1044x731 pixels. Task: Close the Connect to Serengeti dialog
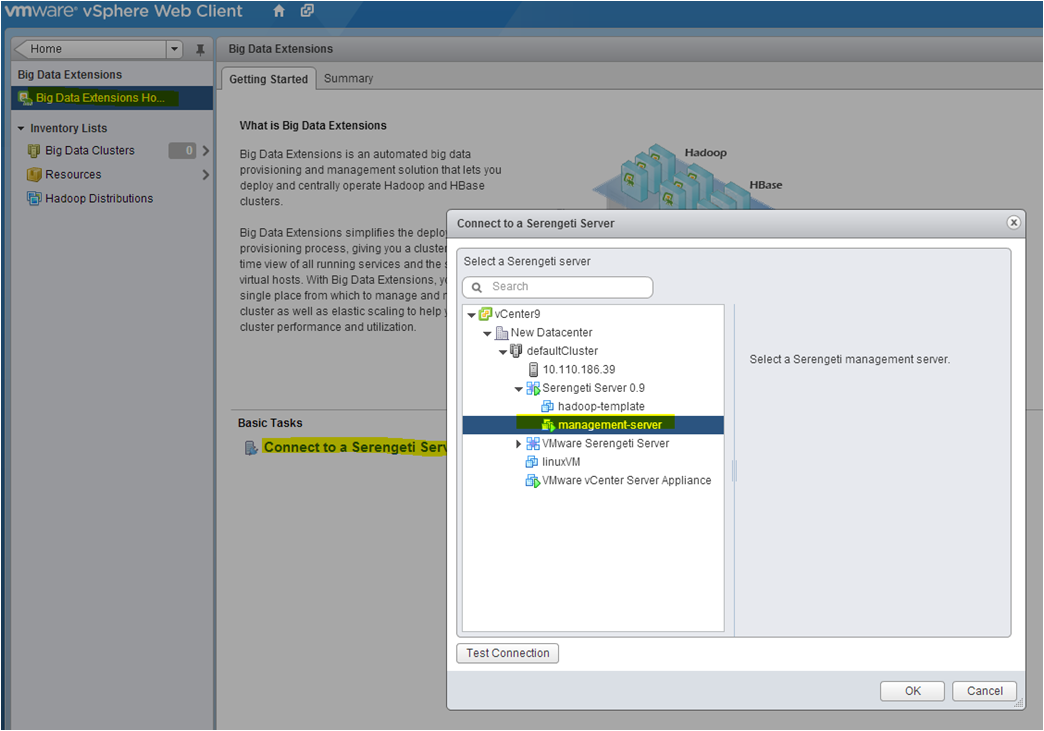1013,222
